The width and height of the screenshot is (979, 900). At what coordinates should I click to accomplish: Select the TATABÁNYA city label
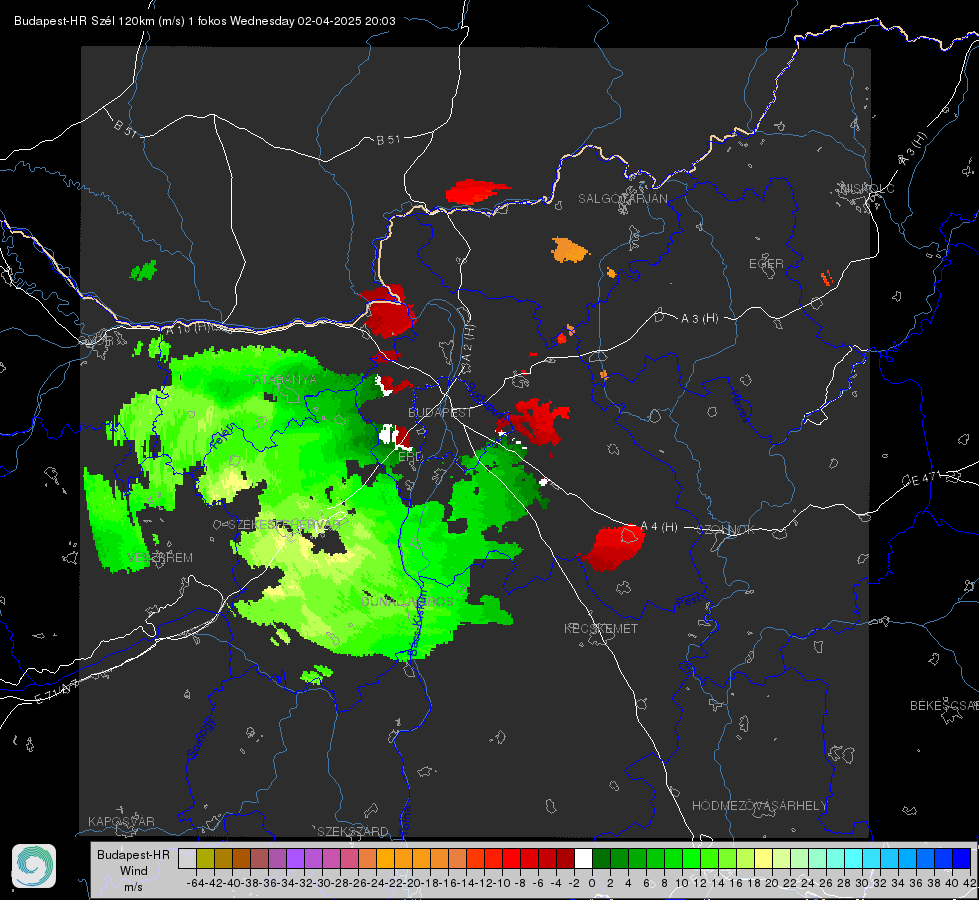click(x=282, y=379)
